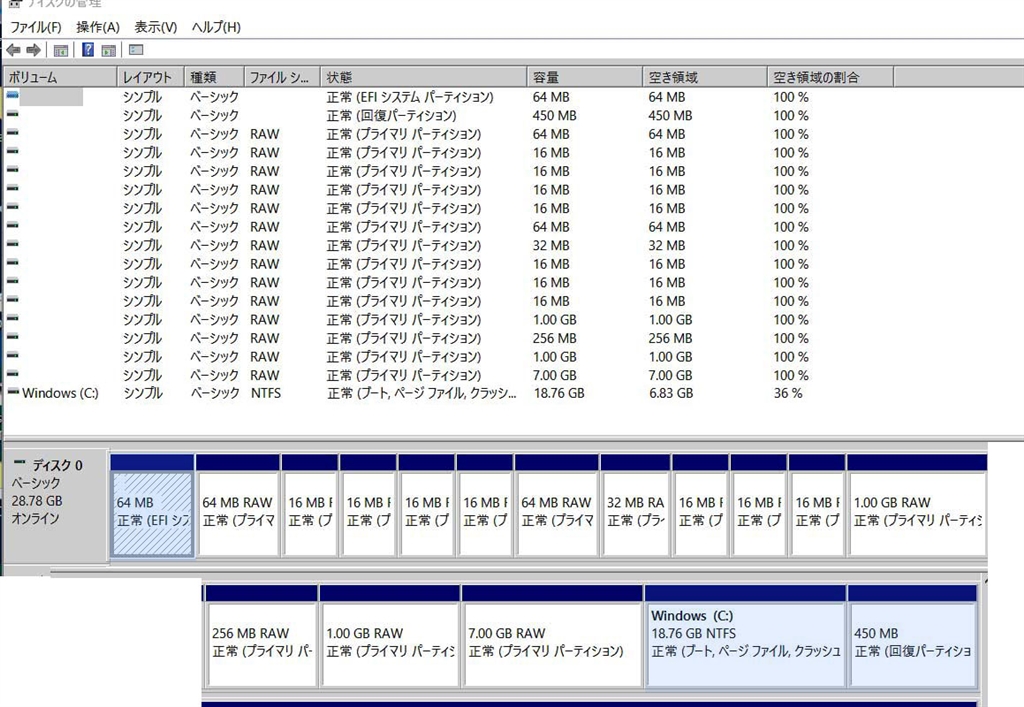Select the Windows (C:) row in volume list

pos(60,394)
